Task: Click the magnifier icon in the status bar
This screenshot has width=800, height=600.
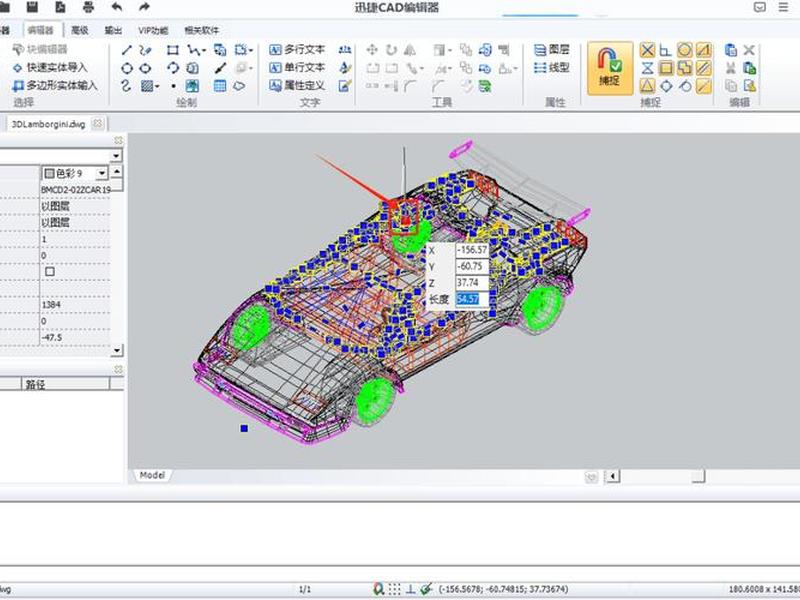Action: point(378,589)
